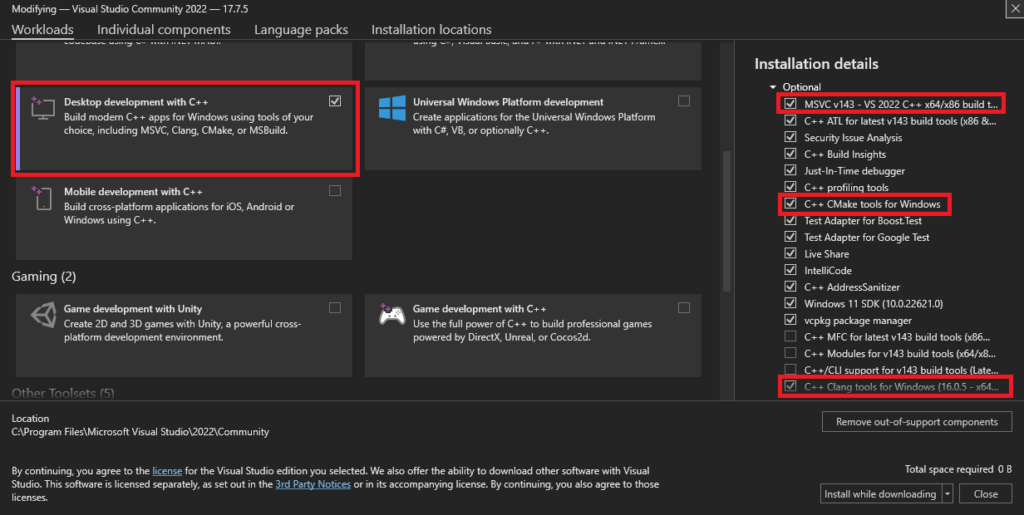
Task: Toggle the C++ Clang tools for Windows checkbox
Action: click(x=790, y=386)
